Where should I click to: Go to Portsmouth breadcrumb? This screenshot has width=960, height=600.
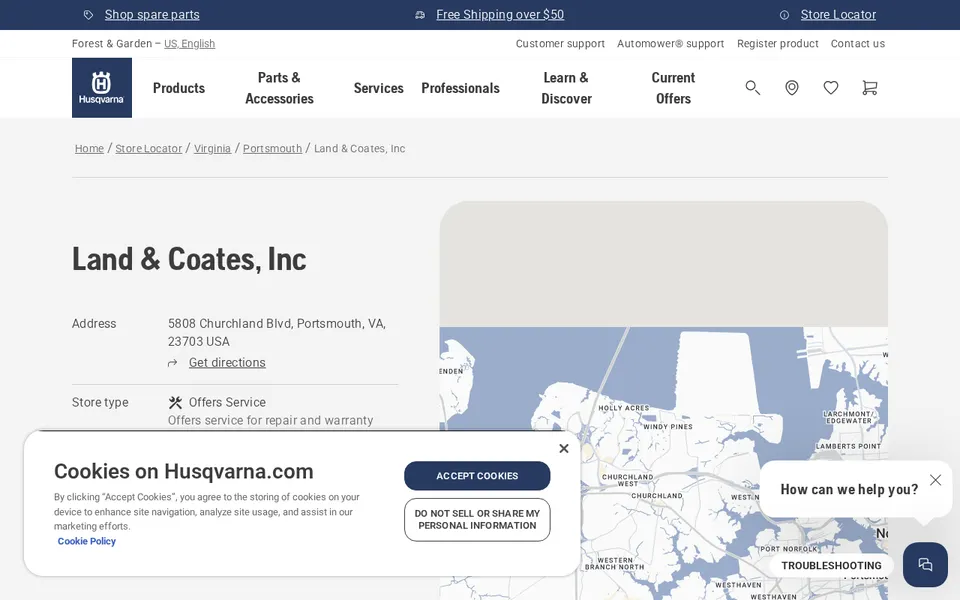click(272, 149)
